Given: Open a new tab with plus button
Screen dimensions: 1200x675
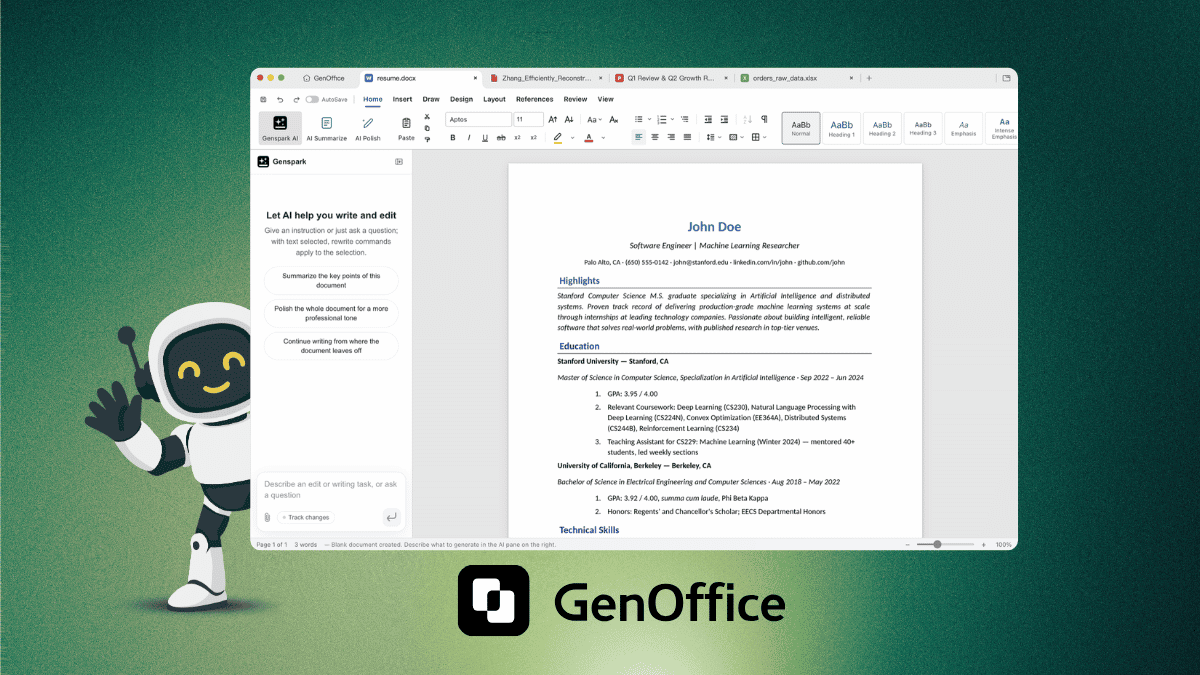Looking at the screenshot, I should pyautogui.click(x=869, y=78).
